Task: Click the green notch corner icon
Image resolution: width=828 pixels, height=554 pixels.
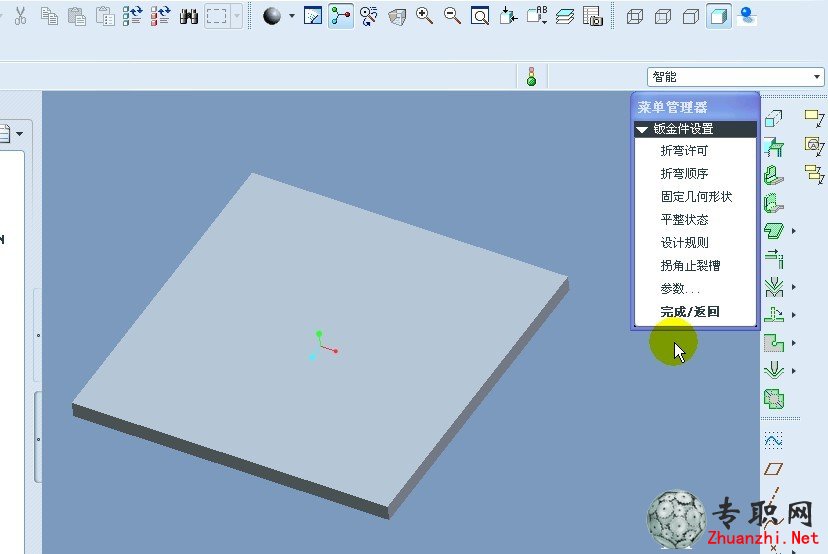Action: (774, 343)
